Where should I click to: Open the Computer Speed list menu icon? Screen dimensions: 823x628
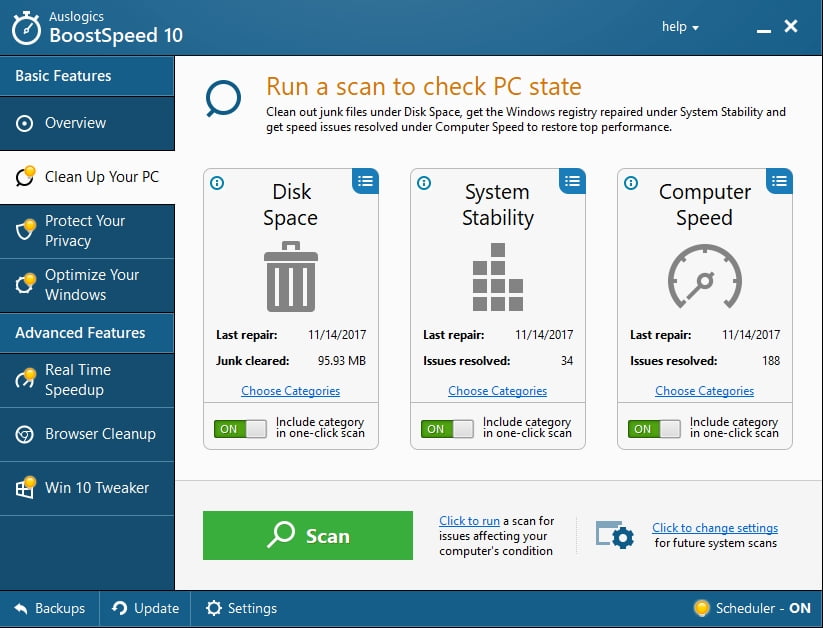coord(779,181)
